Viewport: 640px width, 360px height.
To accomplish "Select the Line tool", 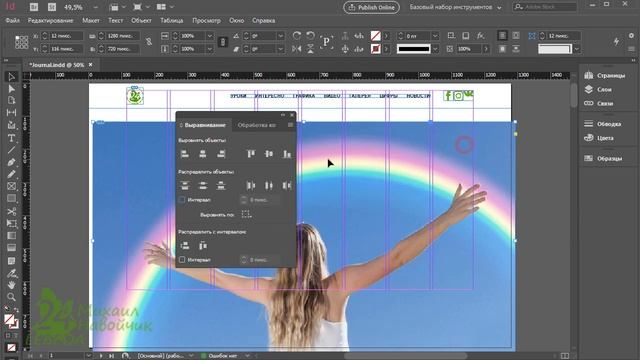I will pos(11,150).
